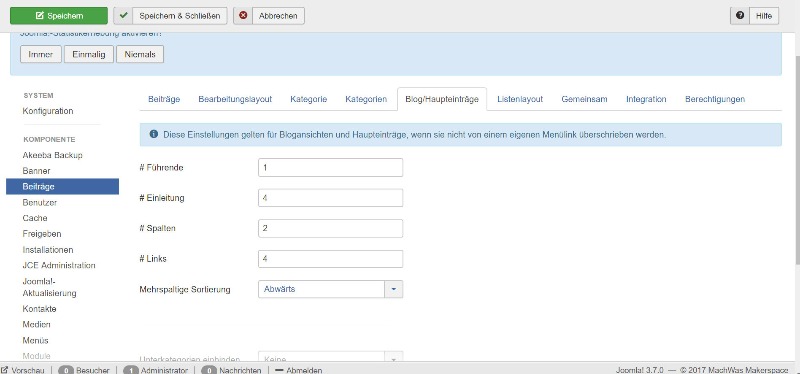
Task: Select the Blog/Haupteinträge tab
Action: click(x=442, y=99)
